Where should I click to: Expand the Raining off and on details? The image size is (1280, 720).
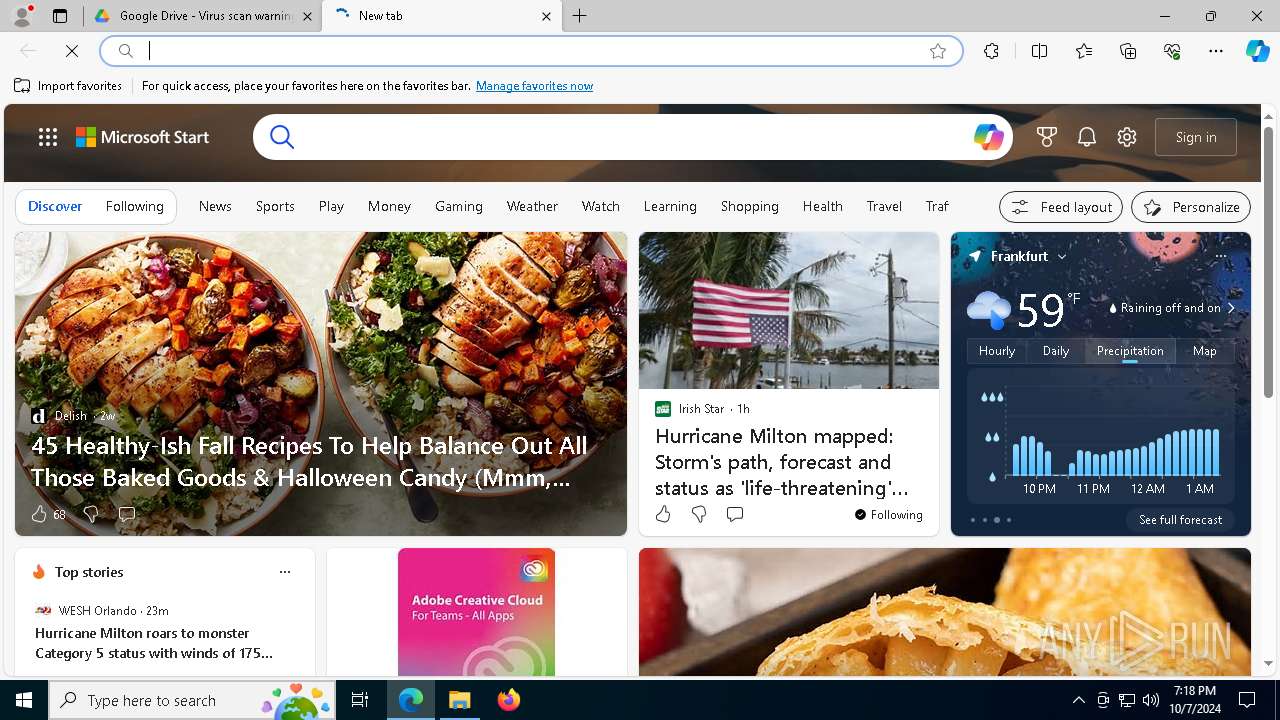[x=1231, y=308]
